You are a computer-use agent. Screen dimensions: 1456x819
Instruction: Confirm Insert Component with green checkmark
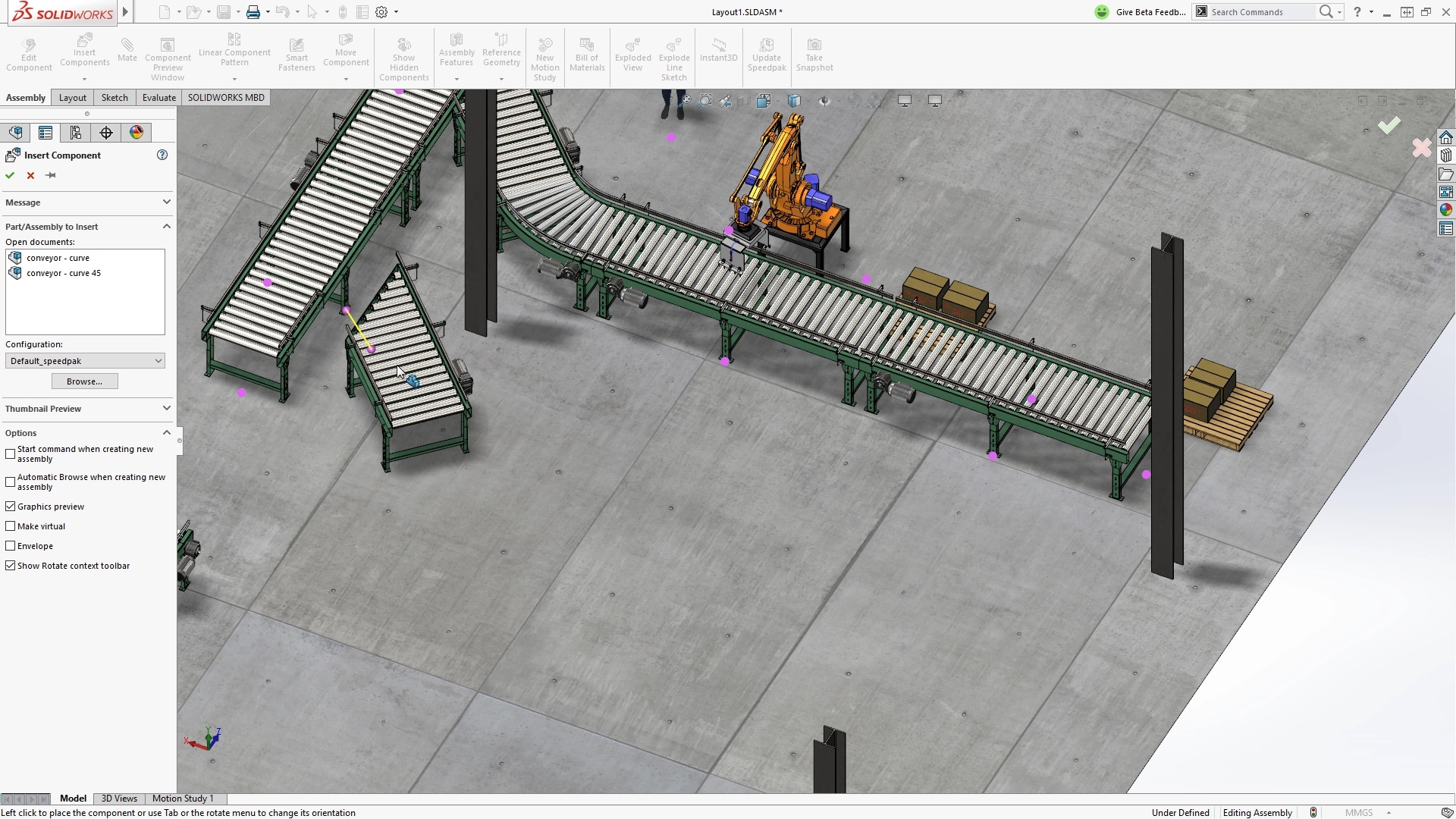point(10,175)
